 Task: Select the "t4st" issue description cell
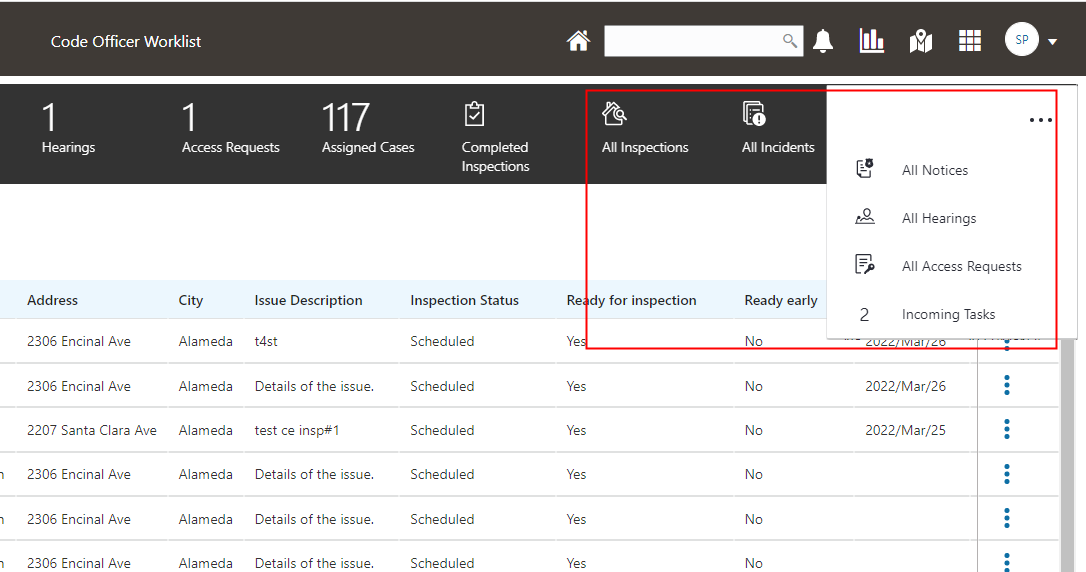(x=266, y=341)
